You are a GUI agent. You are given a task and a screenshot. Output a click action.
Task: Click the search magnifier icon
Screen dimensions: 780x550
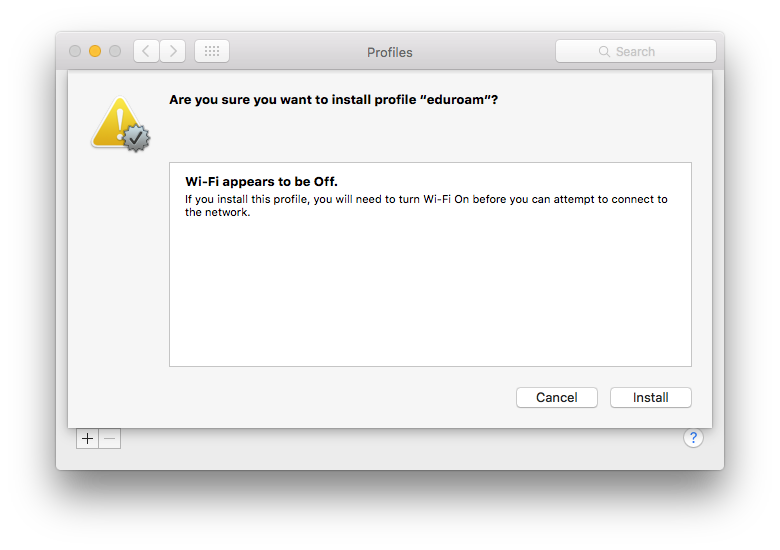(x=604, y=52)
